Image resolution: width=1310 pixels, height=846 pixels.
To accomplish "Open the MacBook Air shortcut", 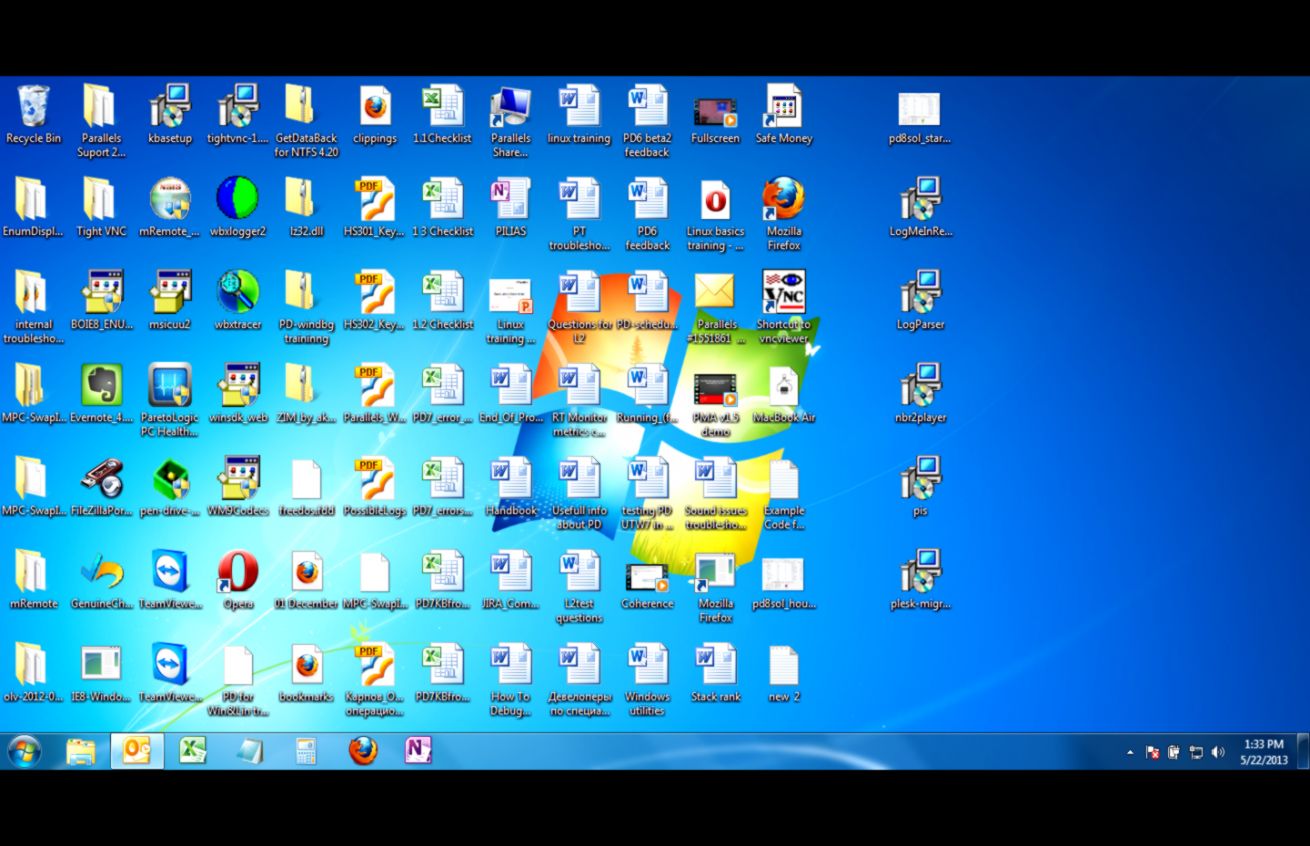I will 783,390.
